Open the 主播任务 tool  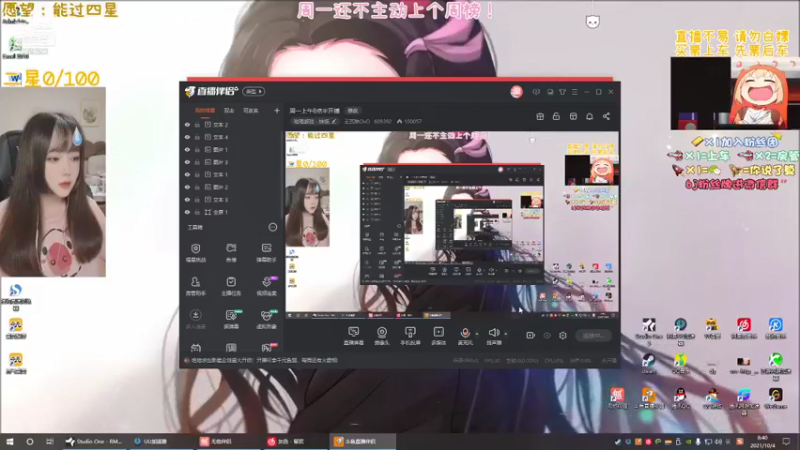231,286
